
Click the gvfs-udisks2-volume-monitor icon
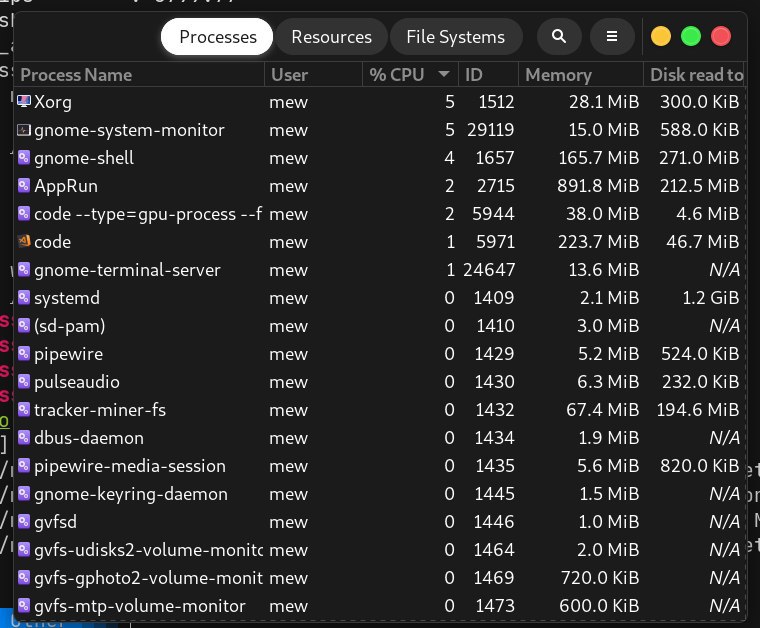point(24,550)
